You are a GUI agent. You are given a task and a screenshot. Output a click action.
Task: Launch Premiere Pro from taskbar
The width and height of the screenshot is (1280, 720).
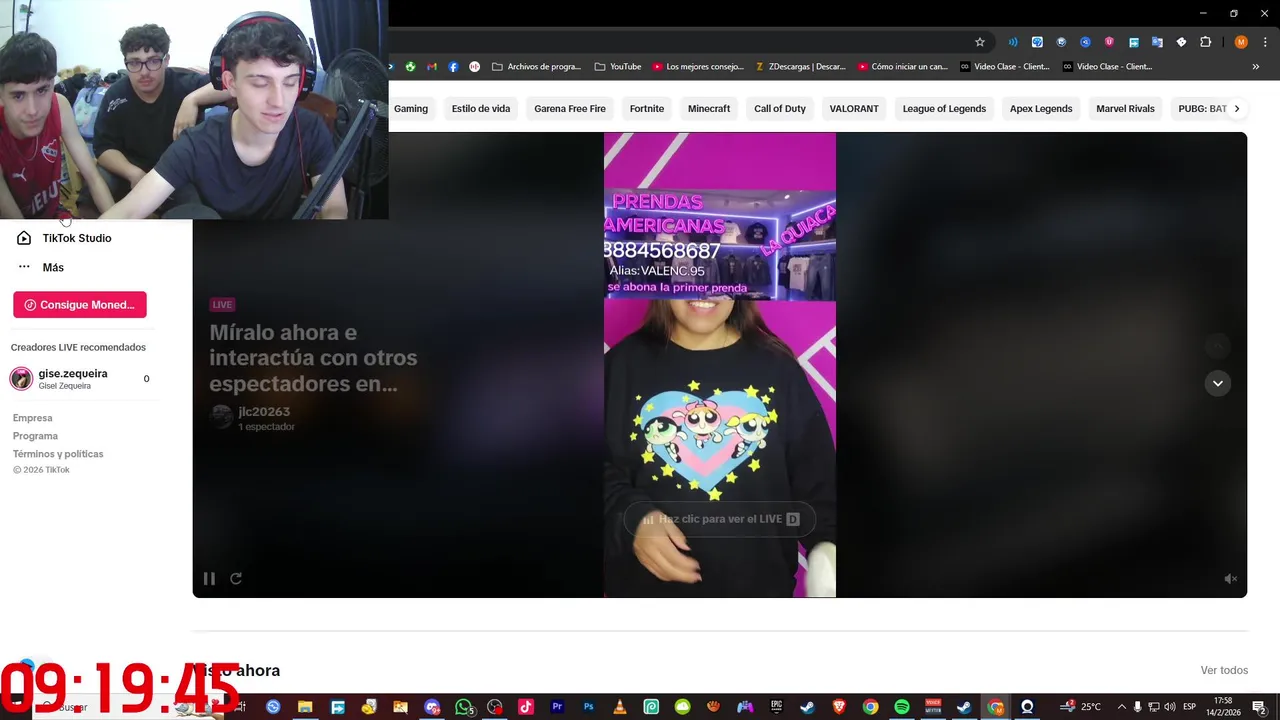(557, 707)
